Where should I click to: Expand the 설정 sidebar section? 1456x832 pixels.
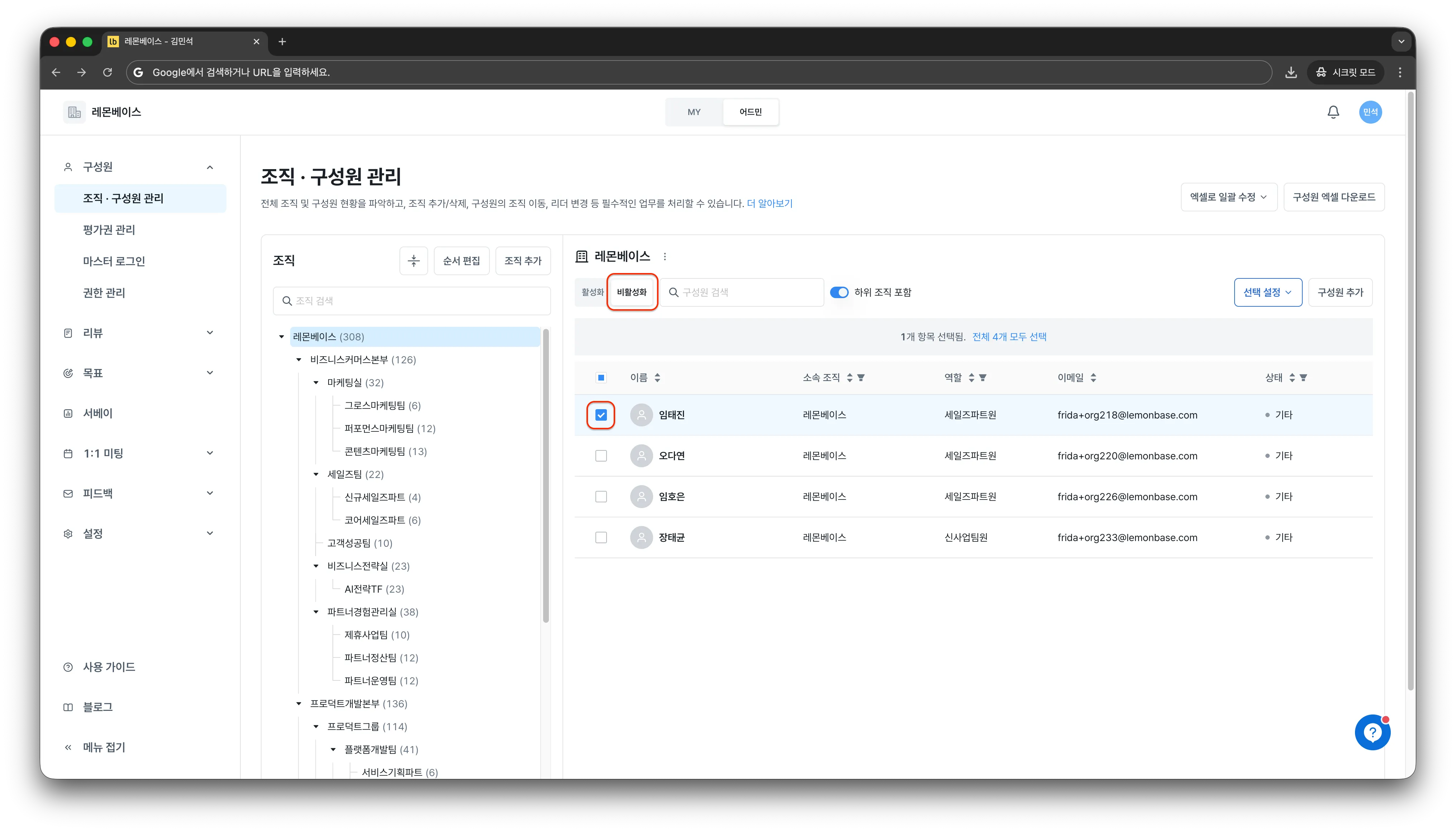[210, 533]
